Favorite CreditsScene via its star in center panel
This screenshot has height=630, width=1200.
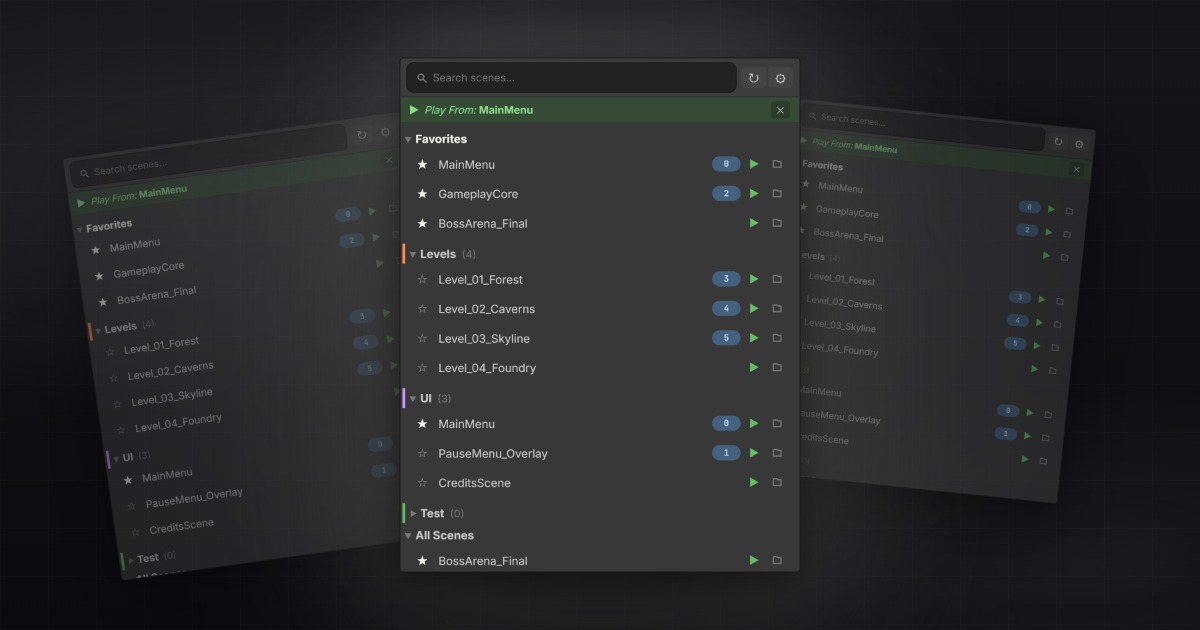click(x=422, y=483)
